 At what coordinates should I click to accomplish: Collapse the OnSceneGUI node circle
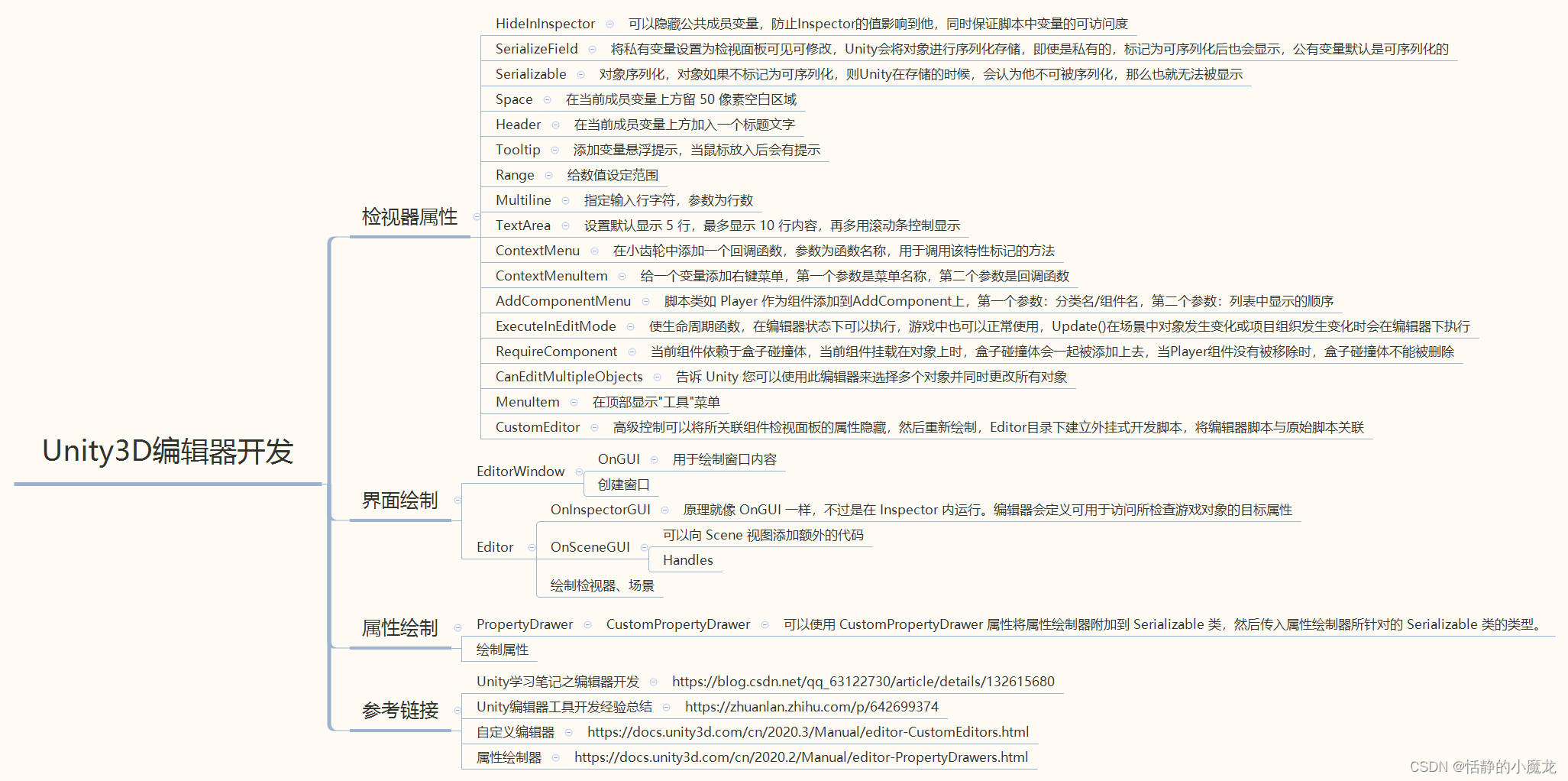[x=644, y=547]
